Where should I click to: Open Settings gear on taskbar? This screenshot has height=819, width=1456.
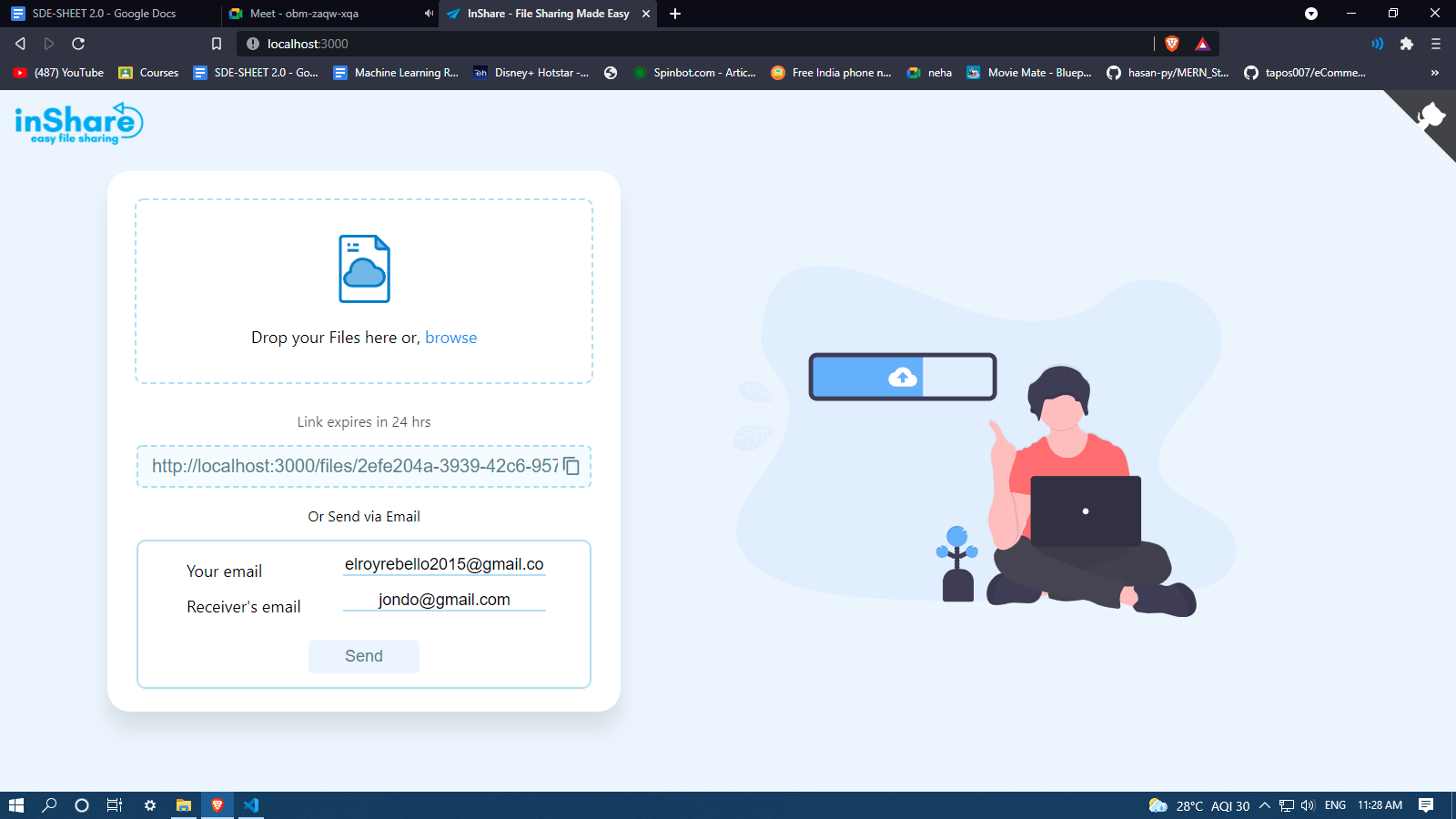(150, 805)
